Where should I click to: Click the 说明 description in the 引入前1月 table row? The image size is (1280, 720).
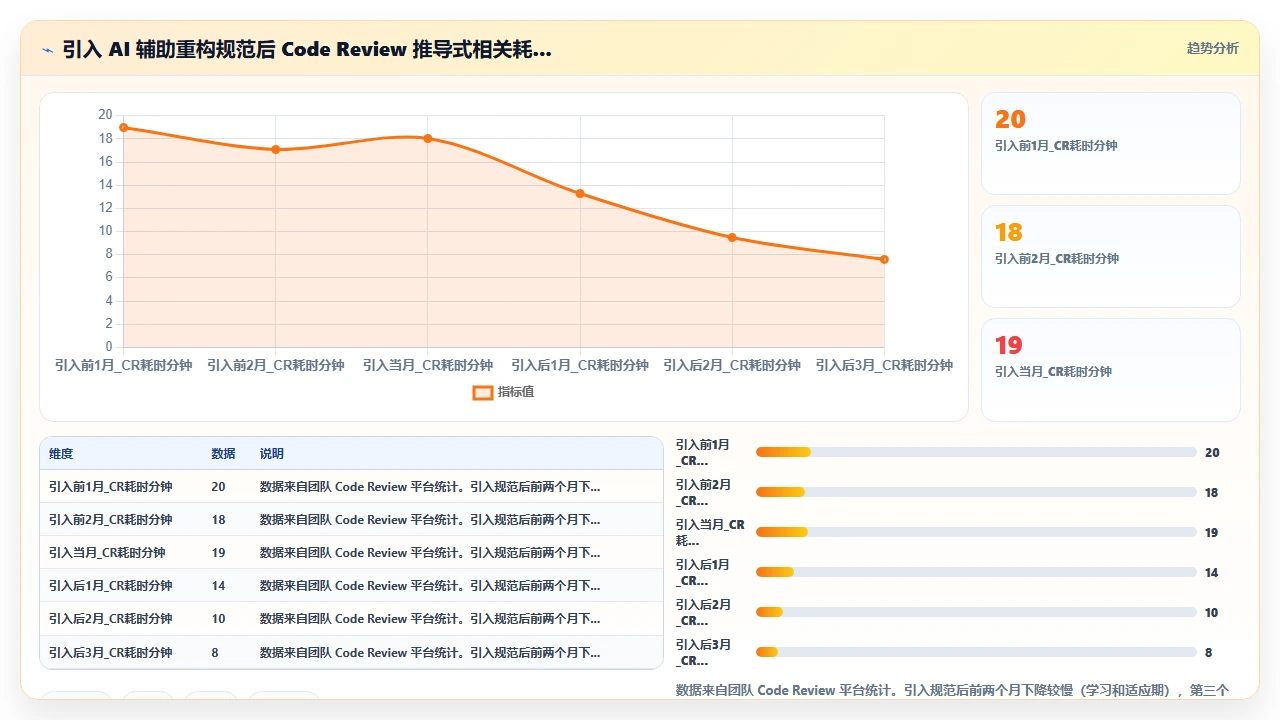click(430, 487)
